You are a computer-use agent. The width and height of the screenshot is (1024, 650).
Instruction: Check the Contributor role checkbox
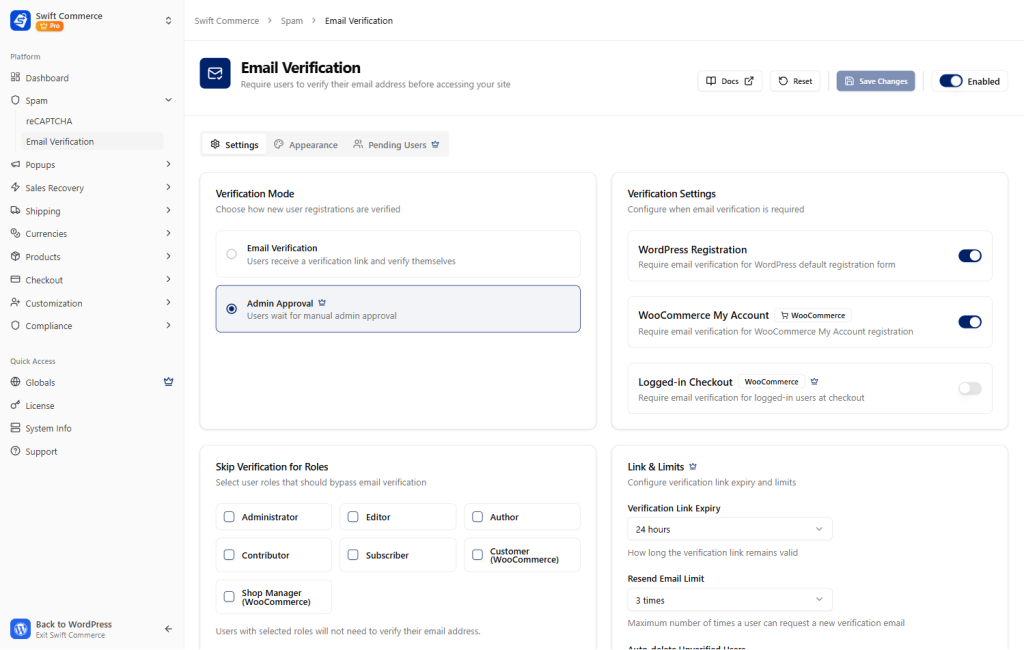229,555
